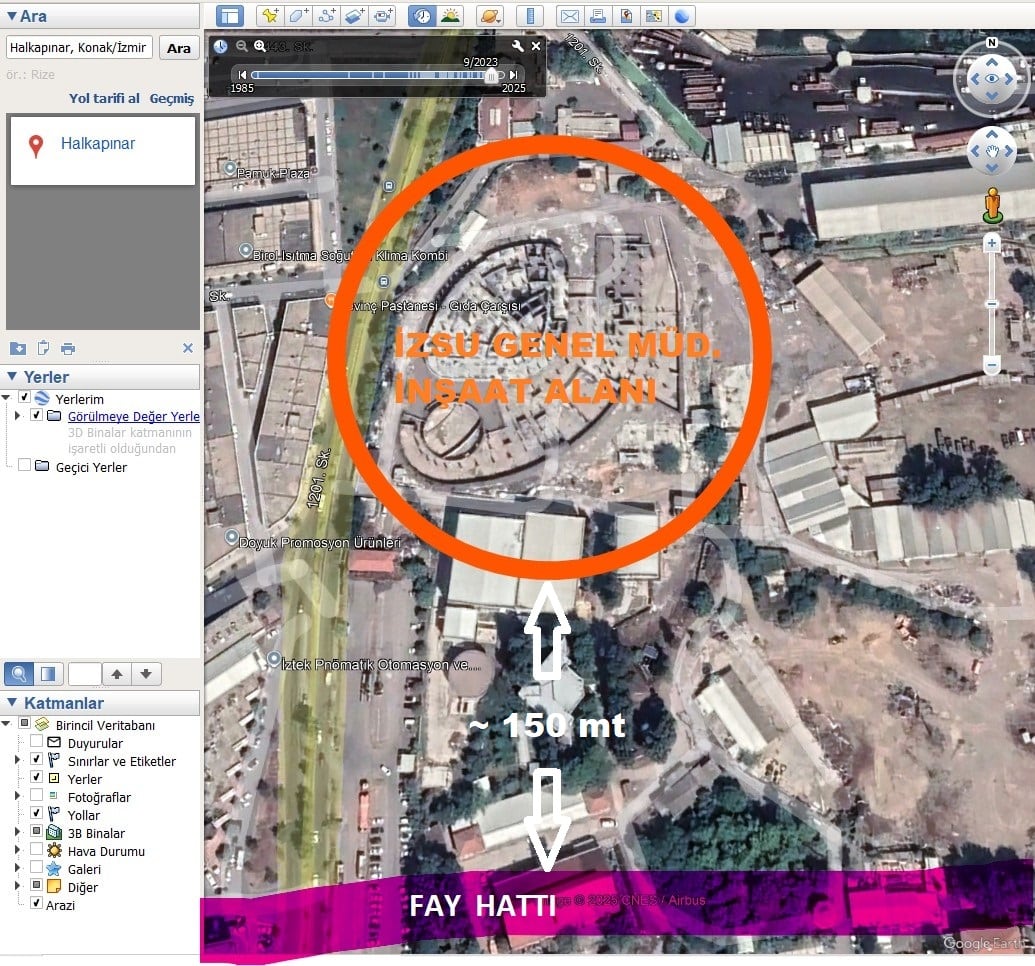Select the Geçici Yerler folder
This screenshot has width=1035, height=966.
pyautogui.click(x=91, y=467)
